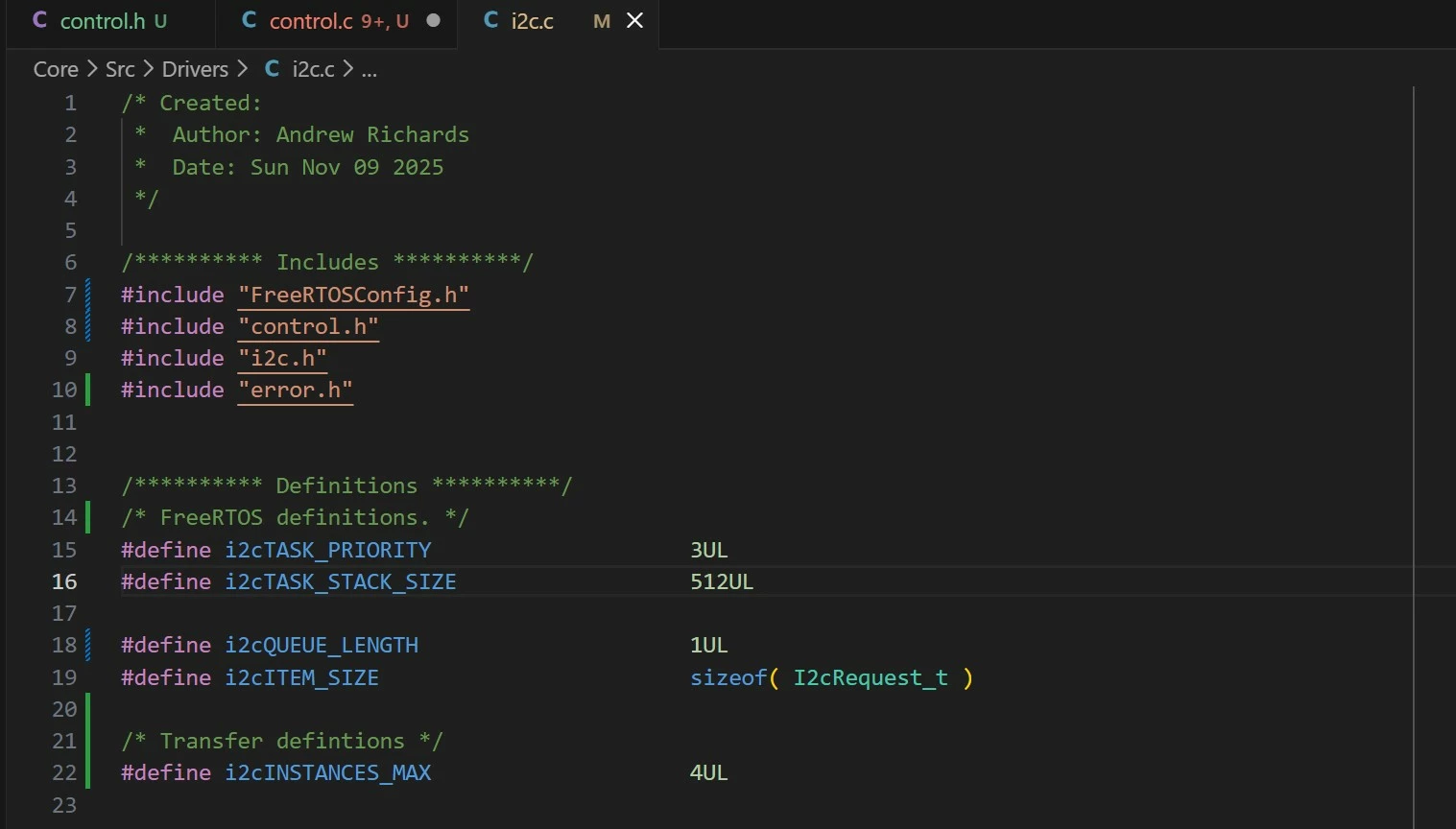
Task: Click the green change marker on line 14
Action: pyautogui.click(x=88, y=517)
